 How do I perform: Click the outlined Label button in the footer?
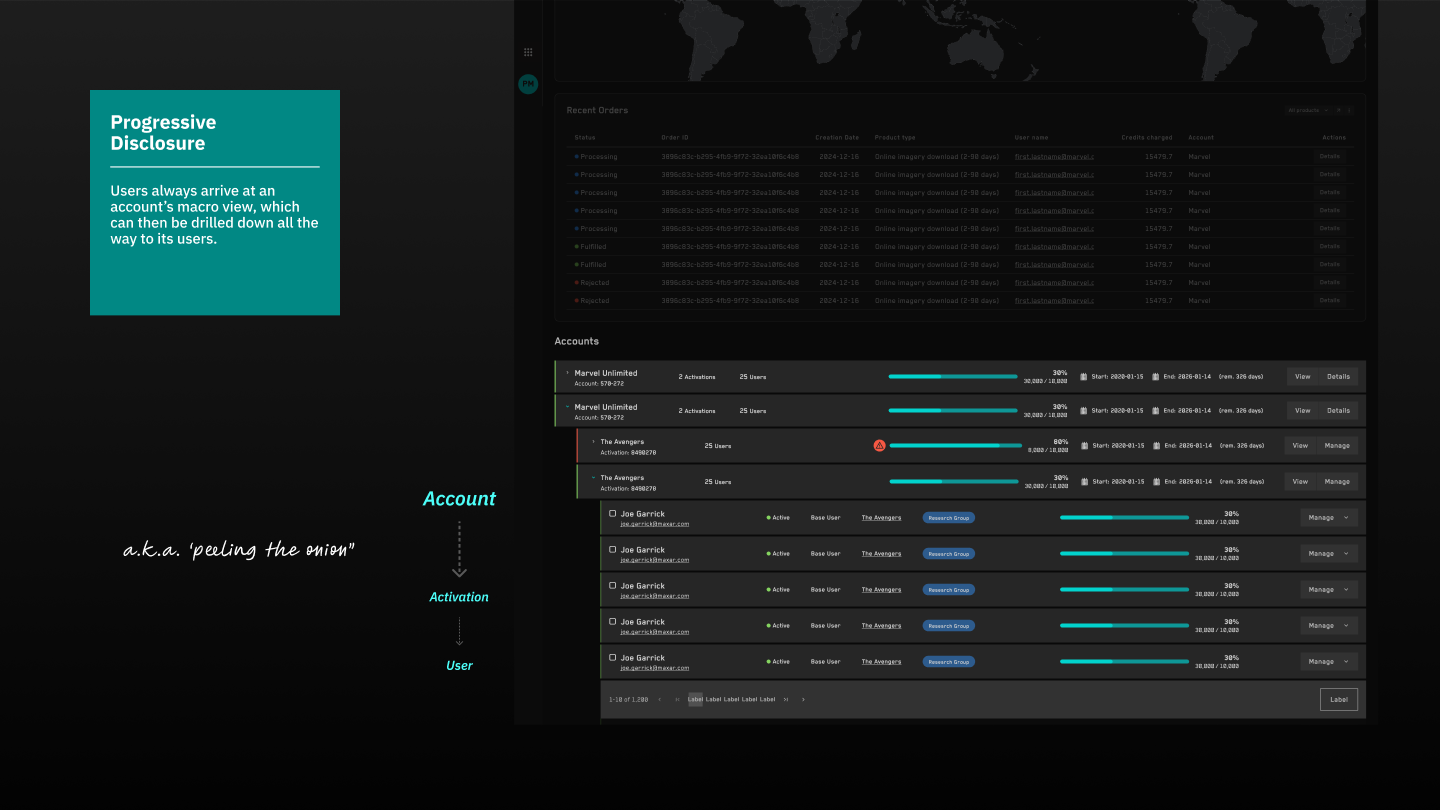tap(1338, 700)
